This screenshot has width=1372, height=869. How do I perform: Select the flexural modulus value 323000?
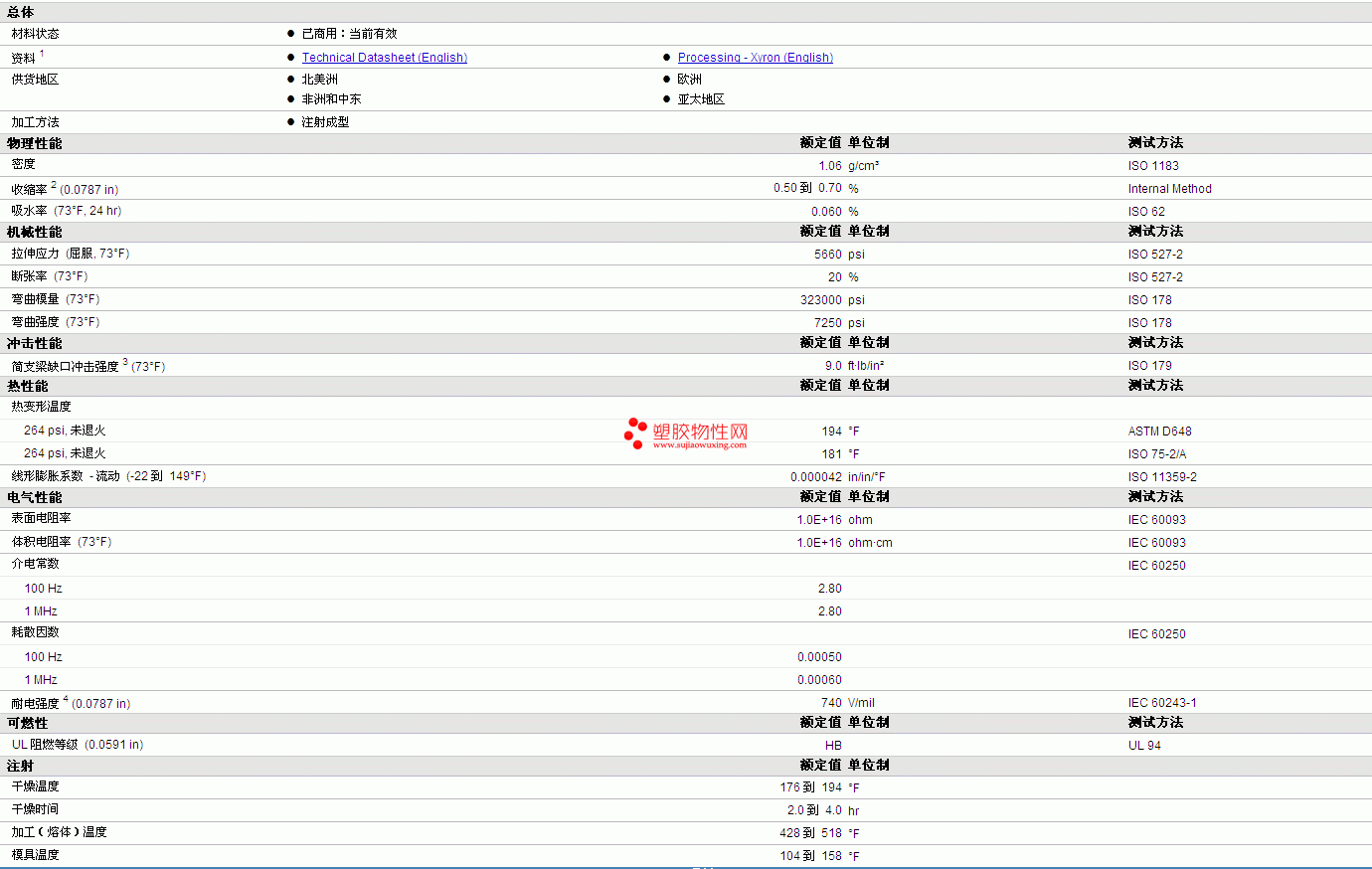coord(821,300)
